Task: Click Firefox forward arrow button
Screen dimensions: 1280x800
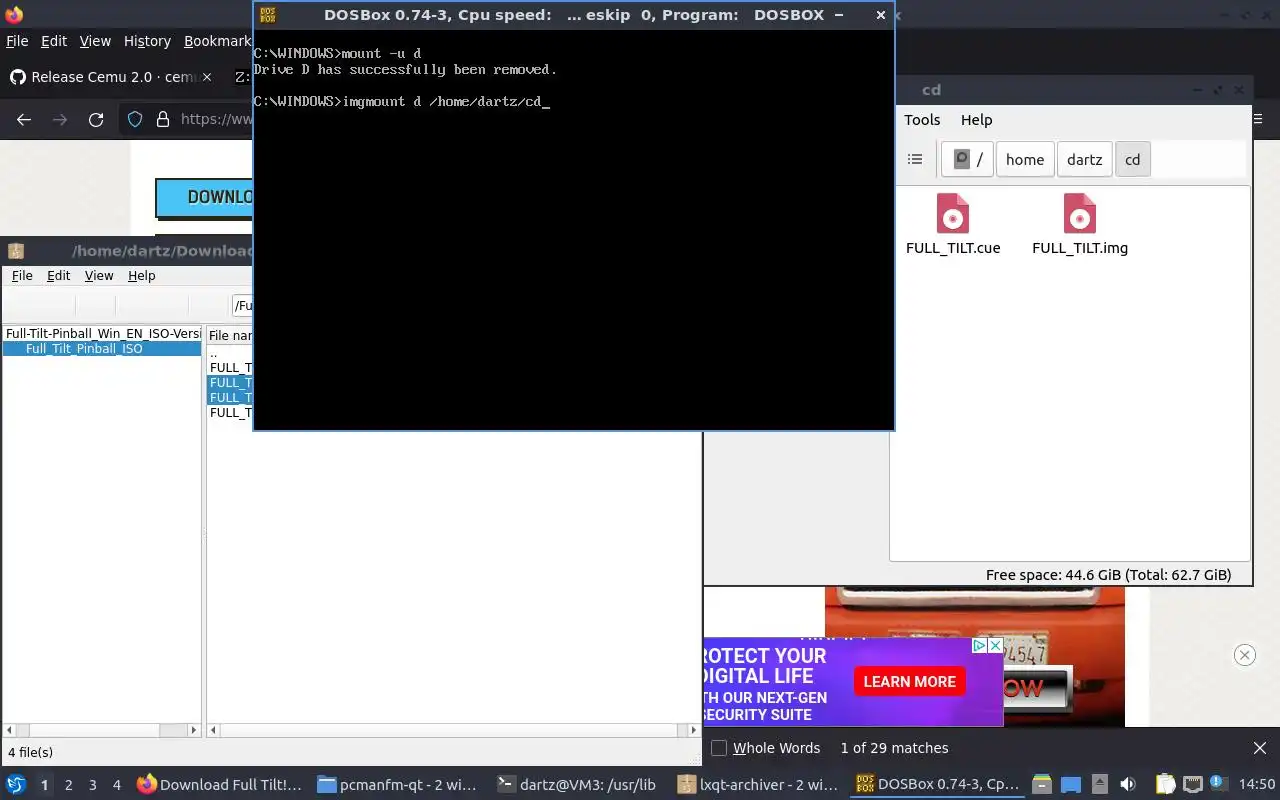Action: [x=60, y=120]
